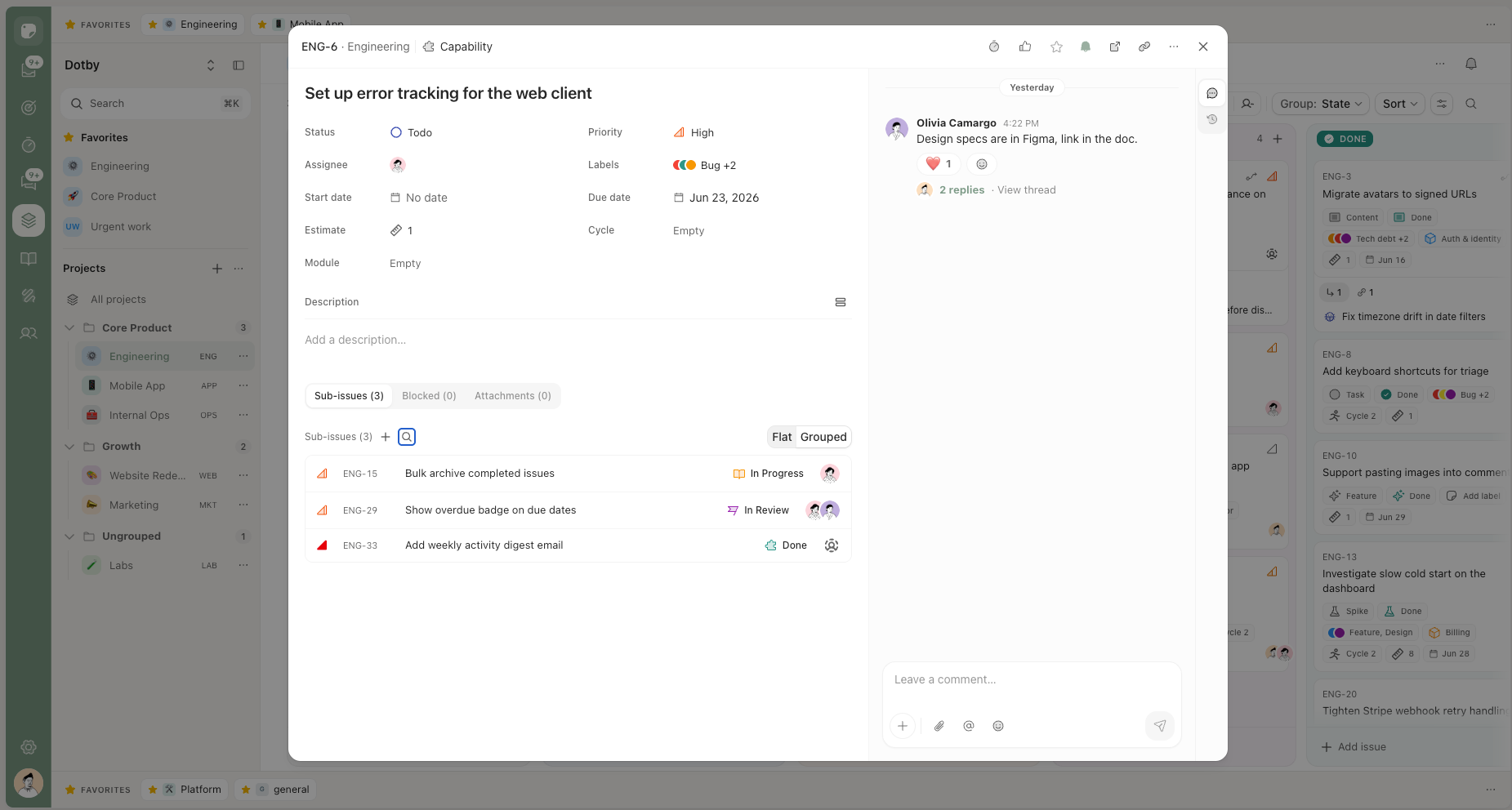This screenshot has height=810, width=1512.
Task: Change Done state of ENG-33
Action: click(x=786, y=545)
